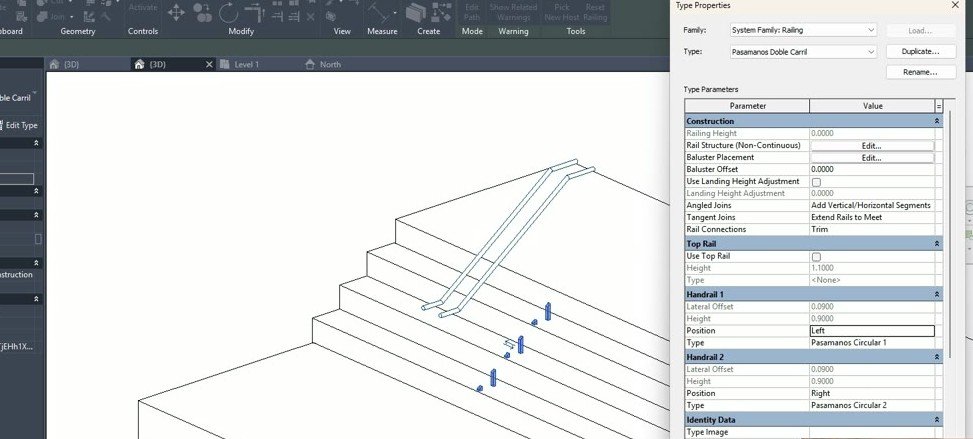
Task: Close the active (3D) view tab
Action: [x=208, y=64]
